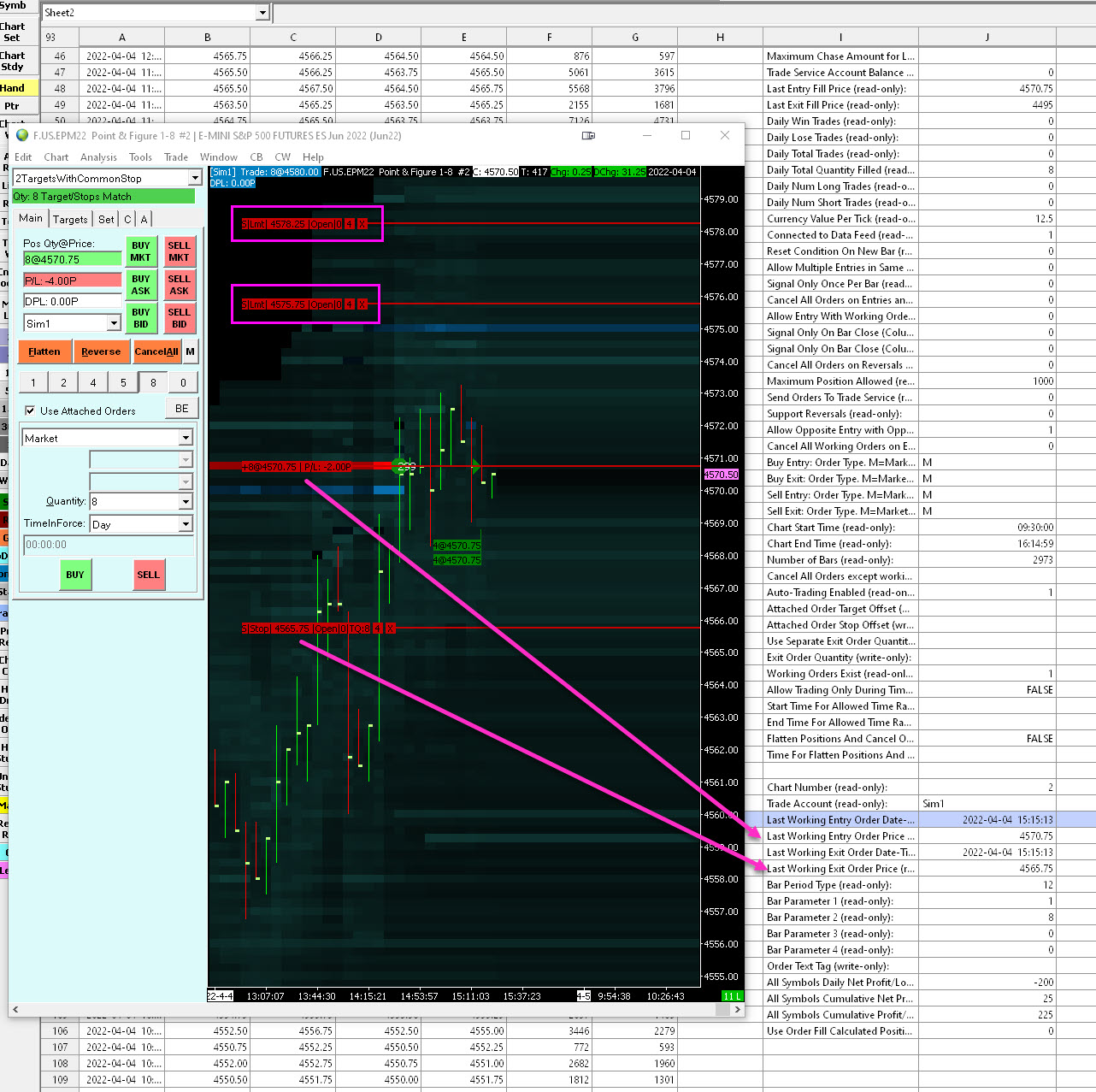This screenshot has height=1092, width=1096.
Task: Open the CB menu
Action: pyautogui.click(x=256, y=157)
